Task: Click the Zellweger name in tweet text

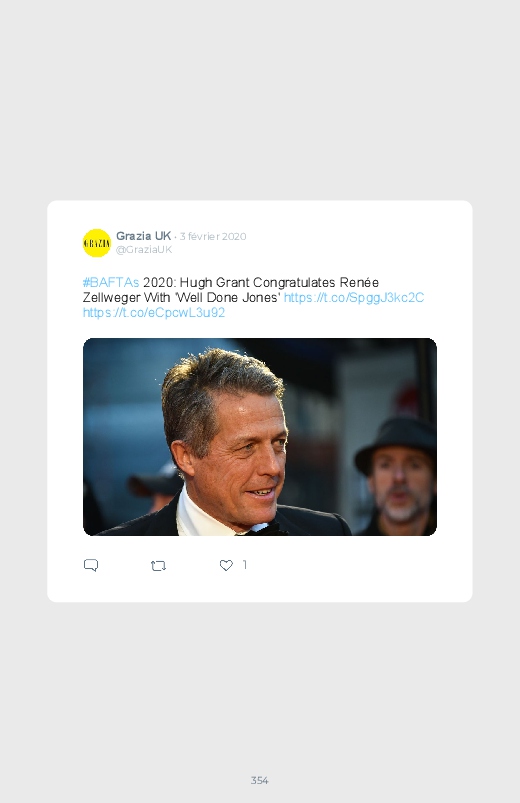Action: pyautogui.click(x=111, y=298)
